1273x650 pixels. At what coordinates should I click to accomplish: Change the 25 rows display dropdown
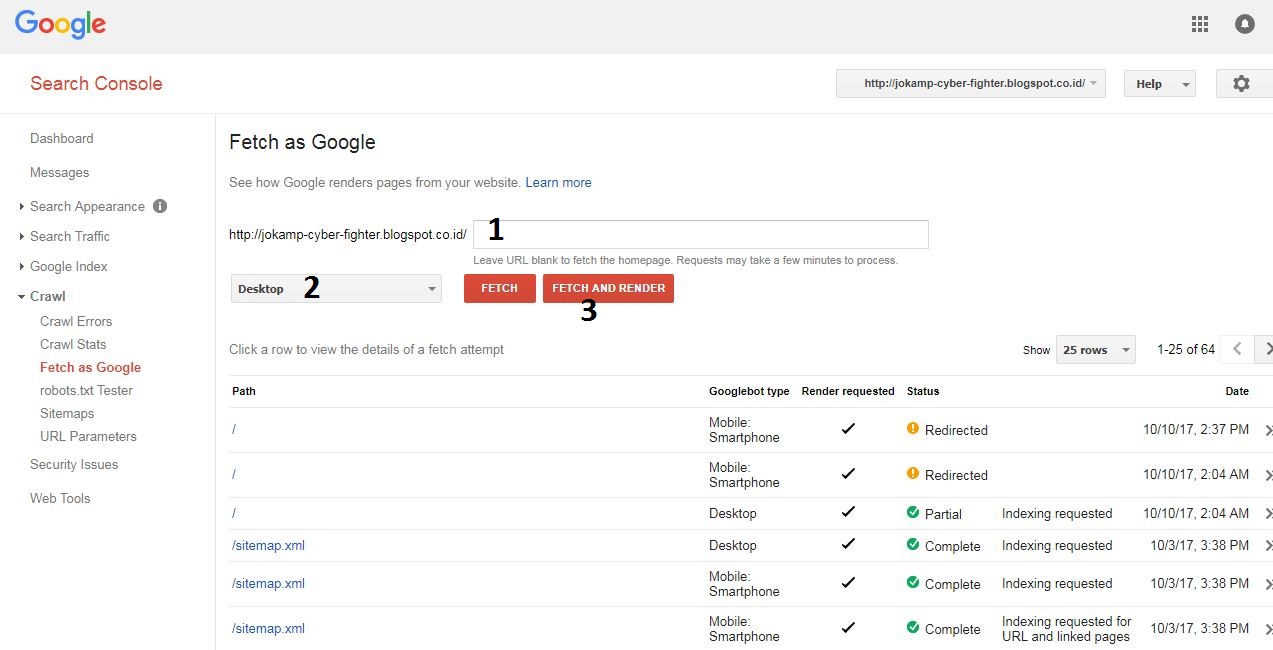pyautogui.click(x=1097, y=350)
